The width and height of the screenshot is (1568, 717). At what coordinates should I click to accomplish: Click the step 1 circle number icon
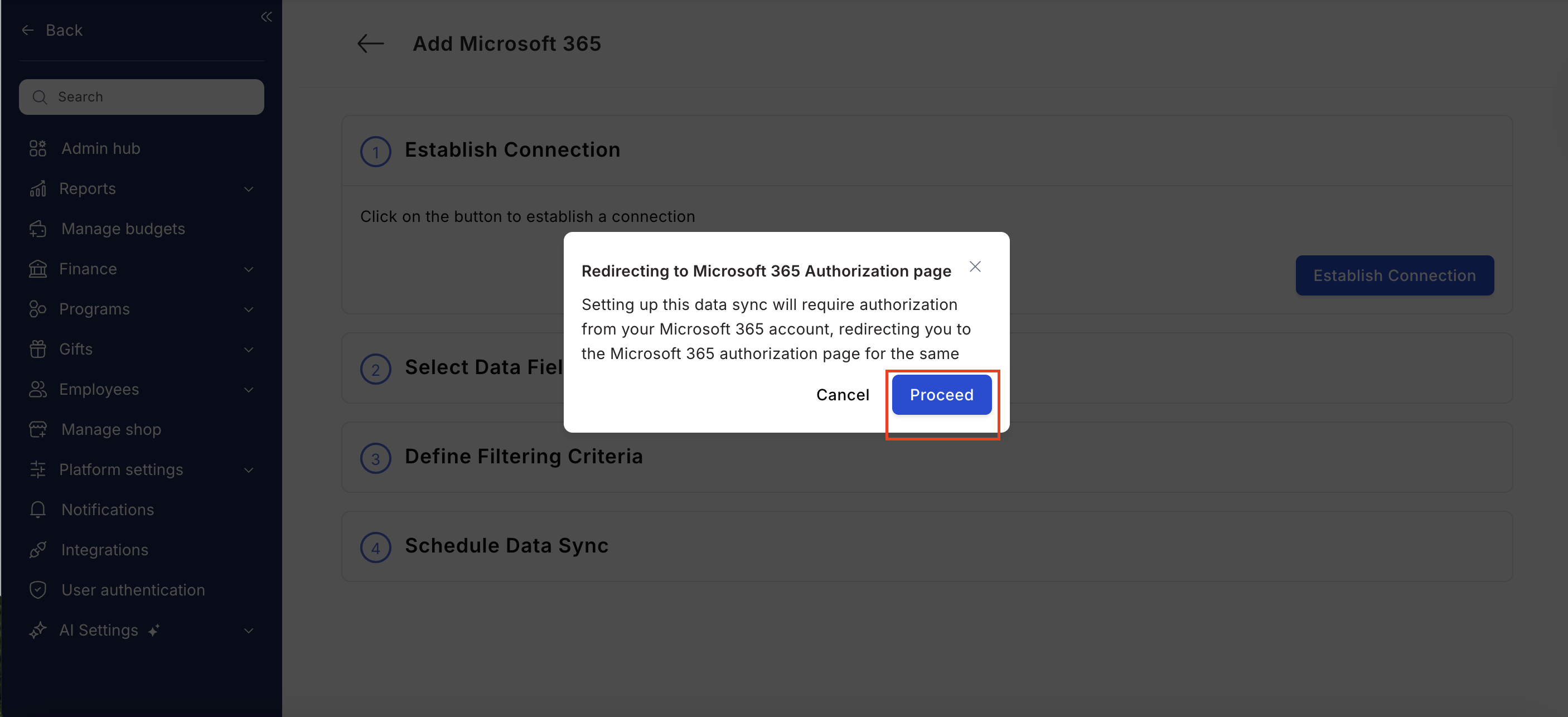[376, 152]
